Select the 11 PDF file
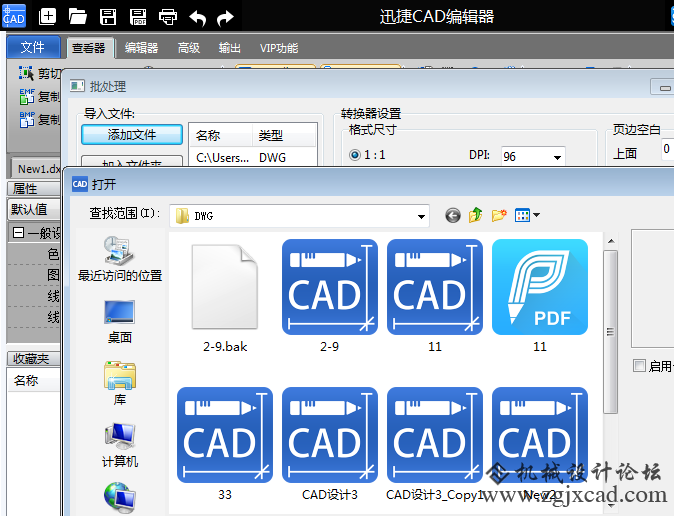This screenshot has height=516, width=674. 540,296
